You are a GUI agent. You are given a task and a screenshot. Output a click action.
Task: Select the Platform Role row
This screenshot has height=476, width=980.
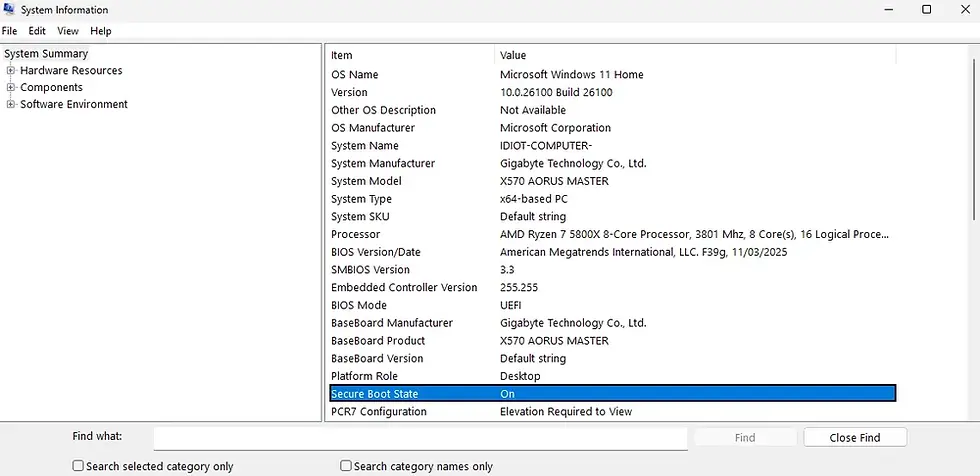point(612,376)
